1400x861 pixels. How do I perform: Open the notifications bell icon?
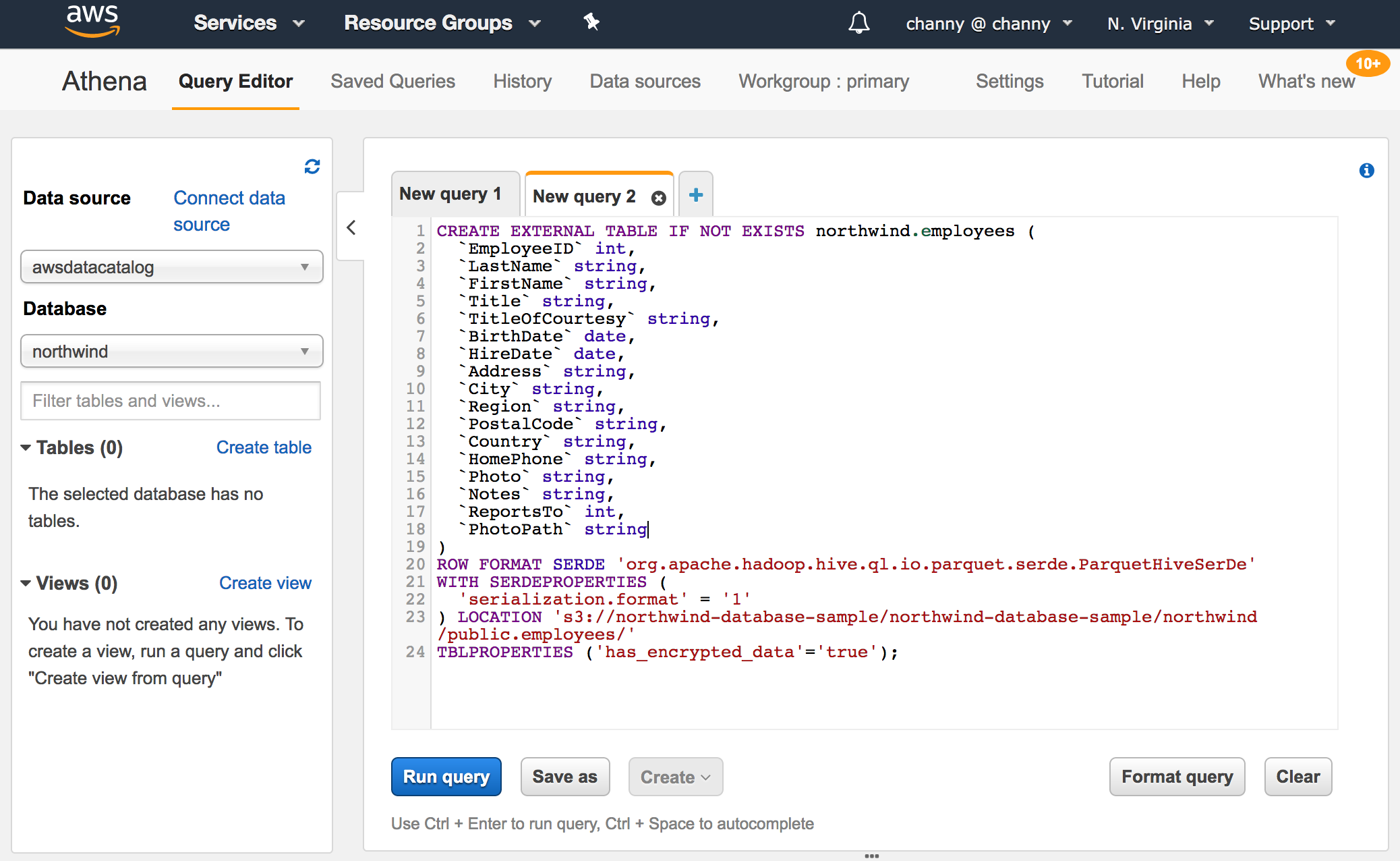pos(858,23)
